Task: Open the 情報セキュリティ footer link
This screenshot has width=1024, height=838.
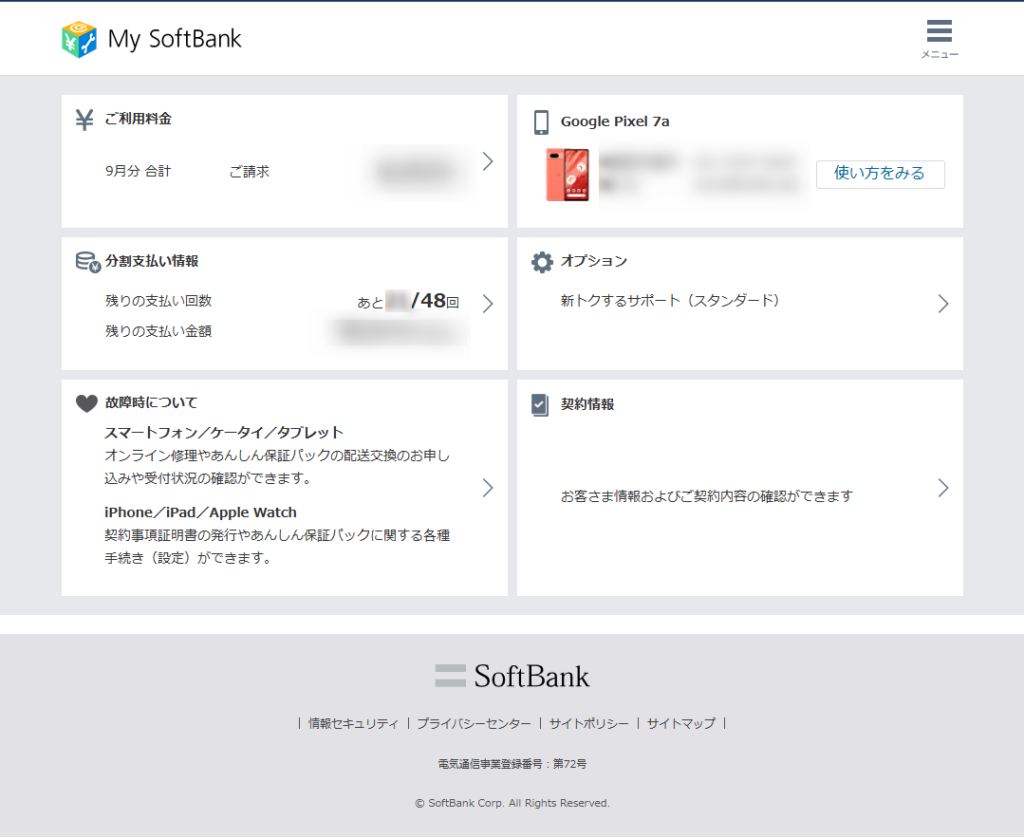Action: [x=353, y=723]
